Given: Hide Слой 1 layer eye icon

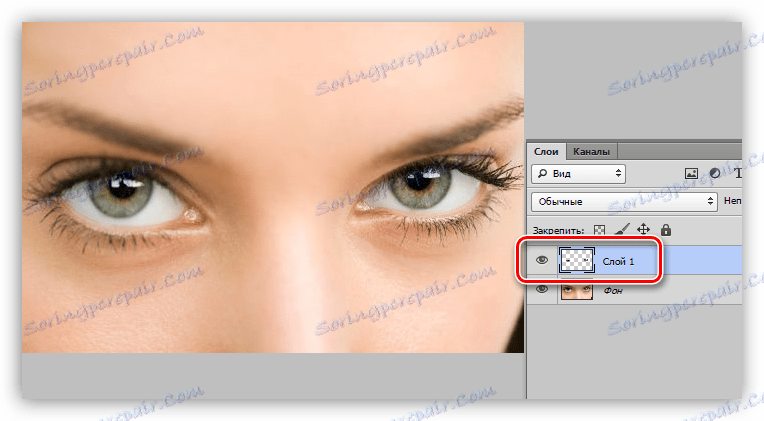Looking at the screenshot, I should [542, 260].
